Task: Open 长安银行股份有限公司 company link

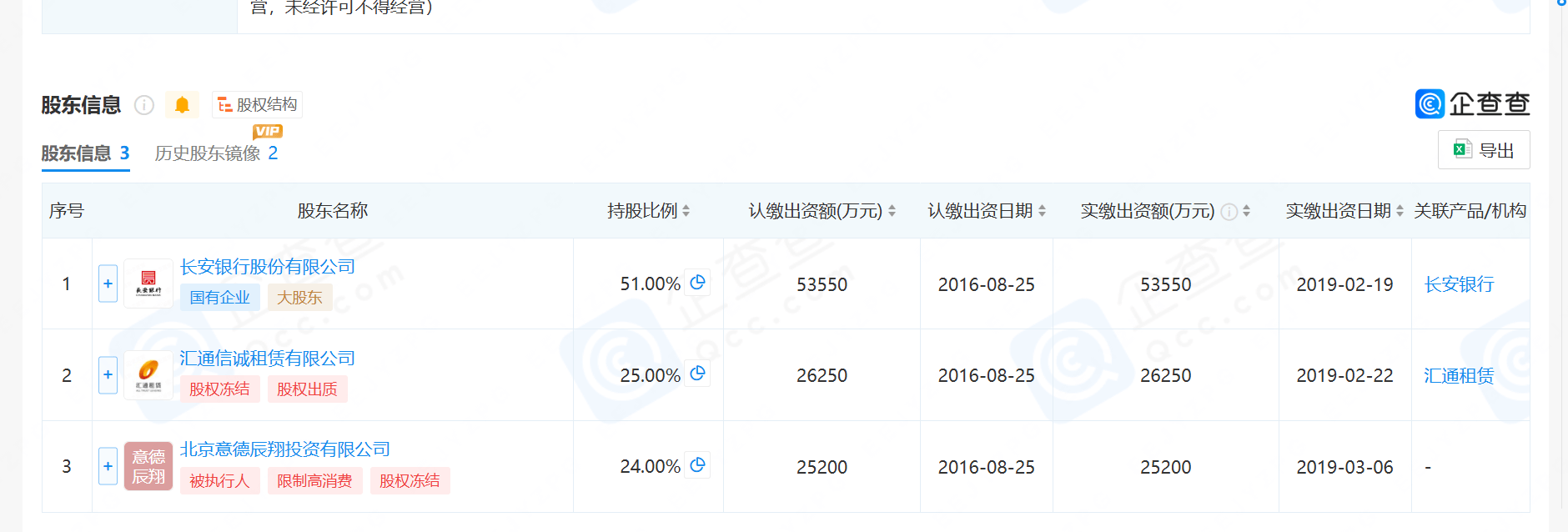Action: [268, 267]
